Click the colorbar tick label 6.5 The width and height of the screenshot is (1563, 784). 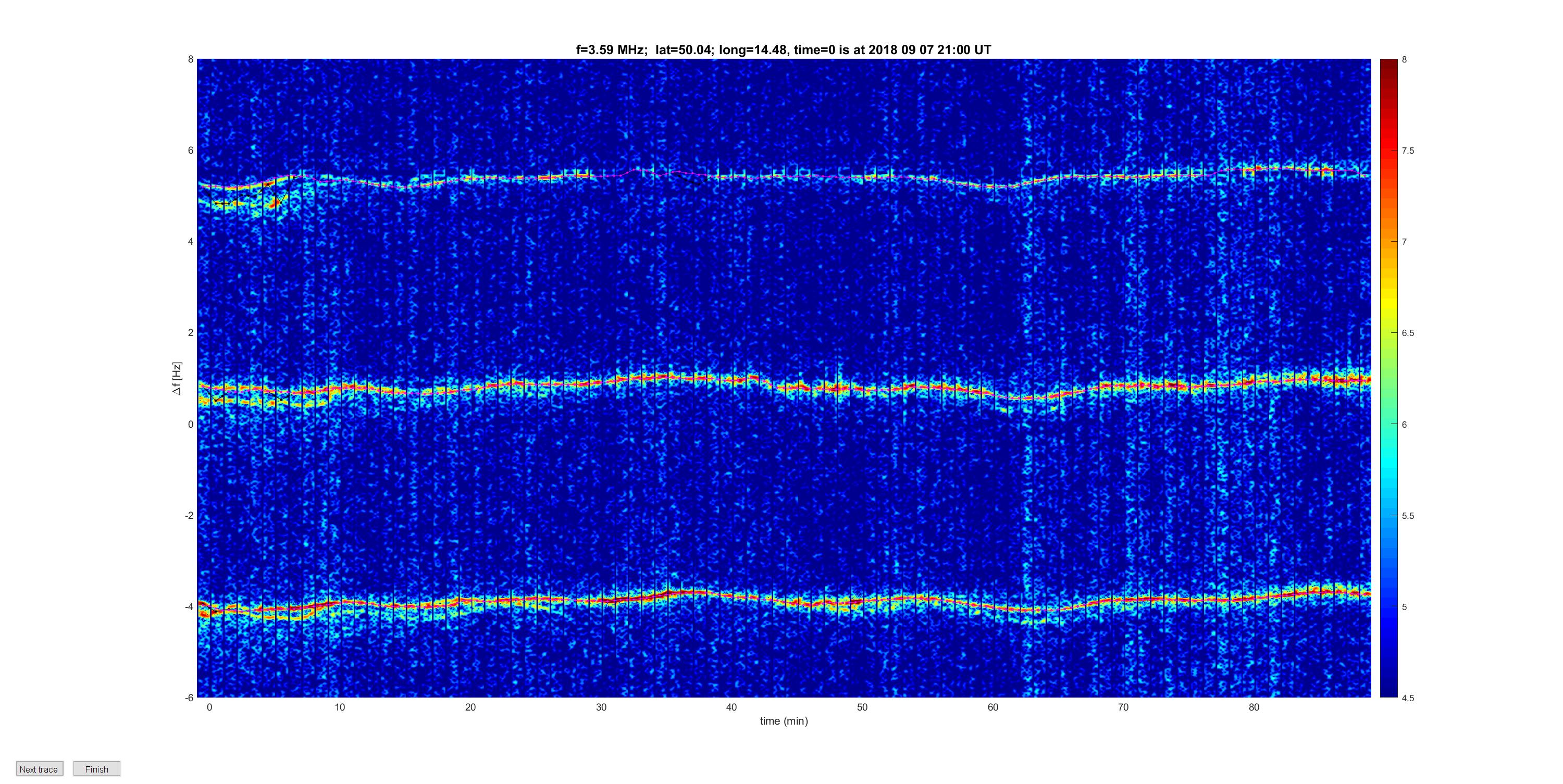1408,333
